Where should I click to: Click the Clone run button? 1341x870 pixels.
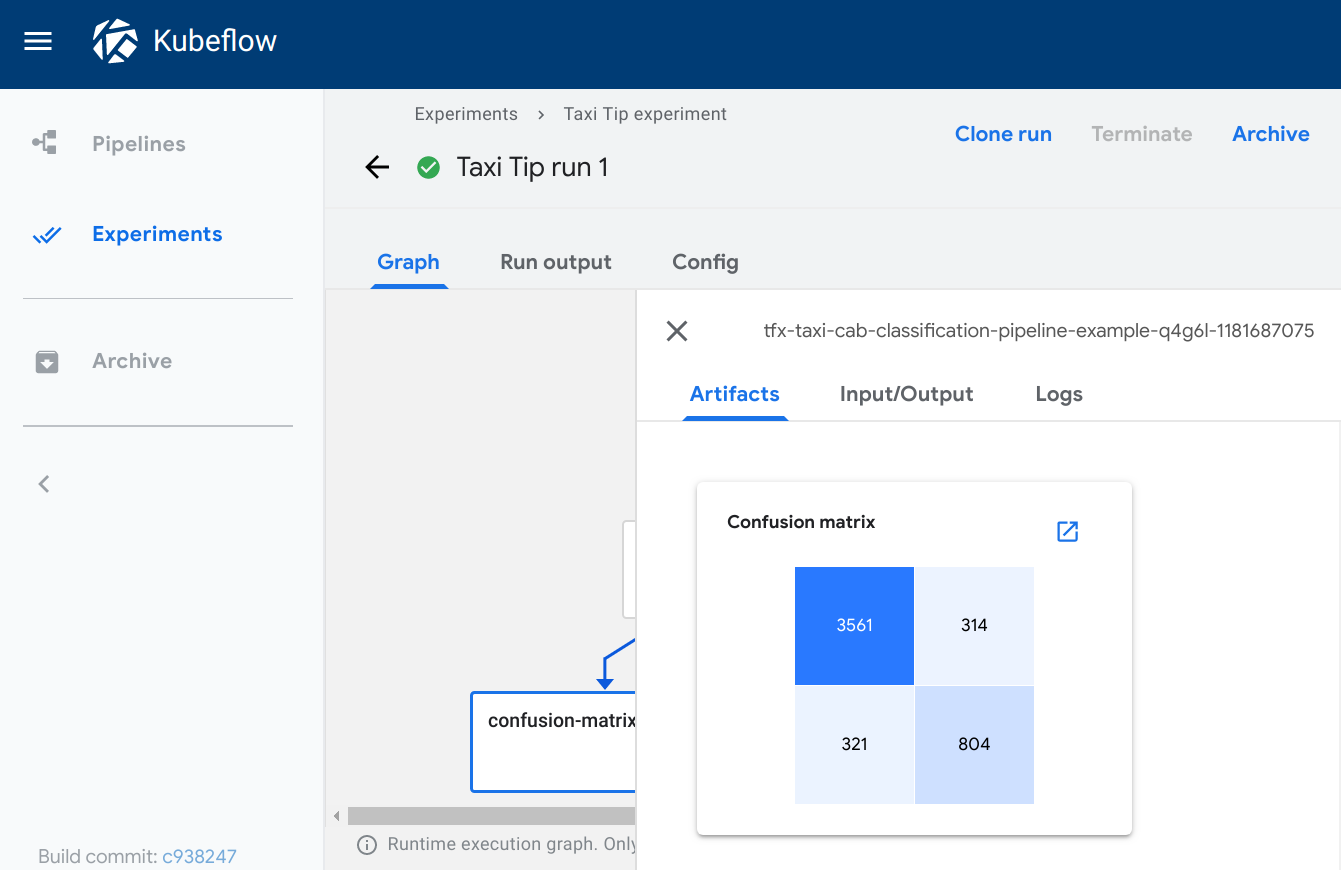point(1003,134)
